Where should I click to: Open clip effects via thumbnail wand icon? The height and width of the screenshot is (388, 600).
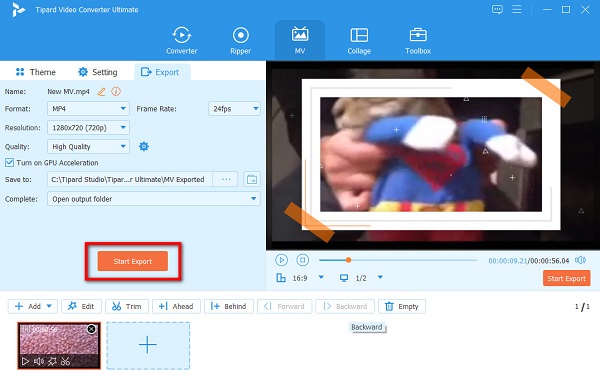pyautogui.click(x=52, y=361)
